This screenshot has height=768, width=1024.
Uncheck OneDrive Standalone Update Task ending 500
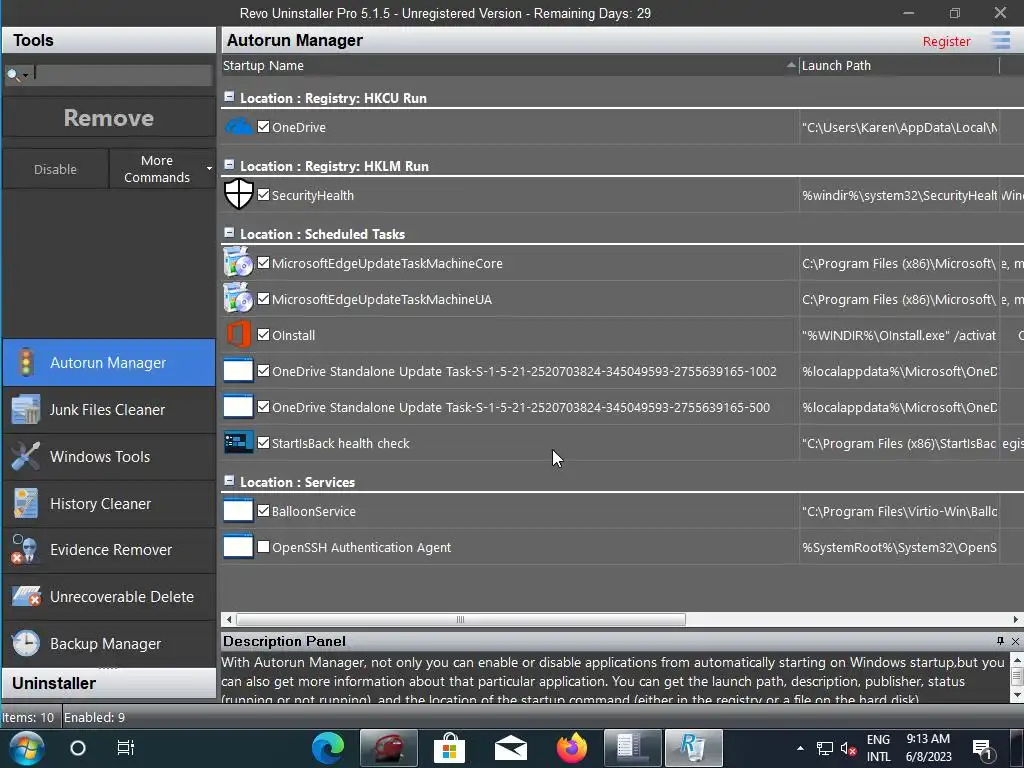click(x=263, y=406)
